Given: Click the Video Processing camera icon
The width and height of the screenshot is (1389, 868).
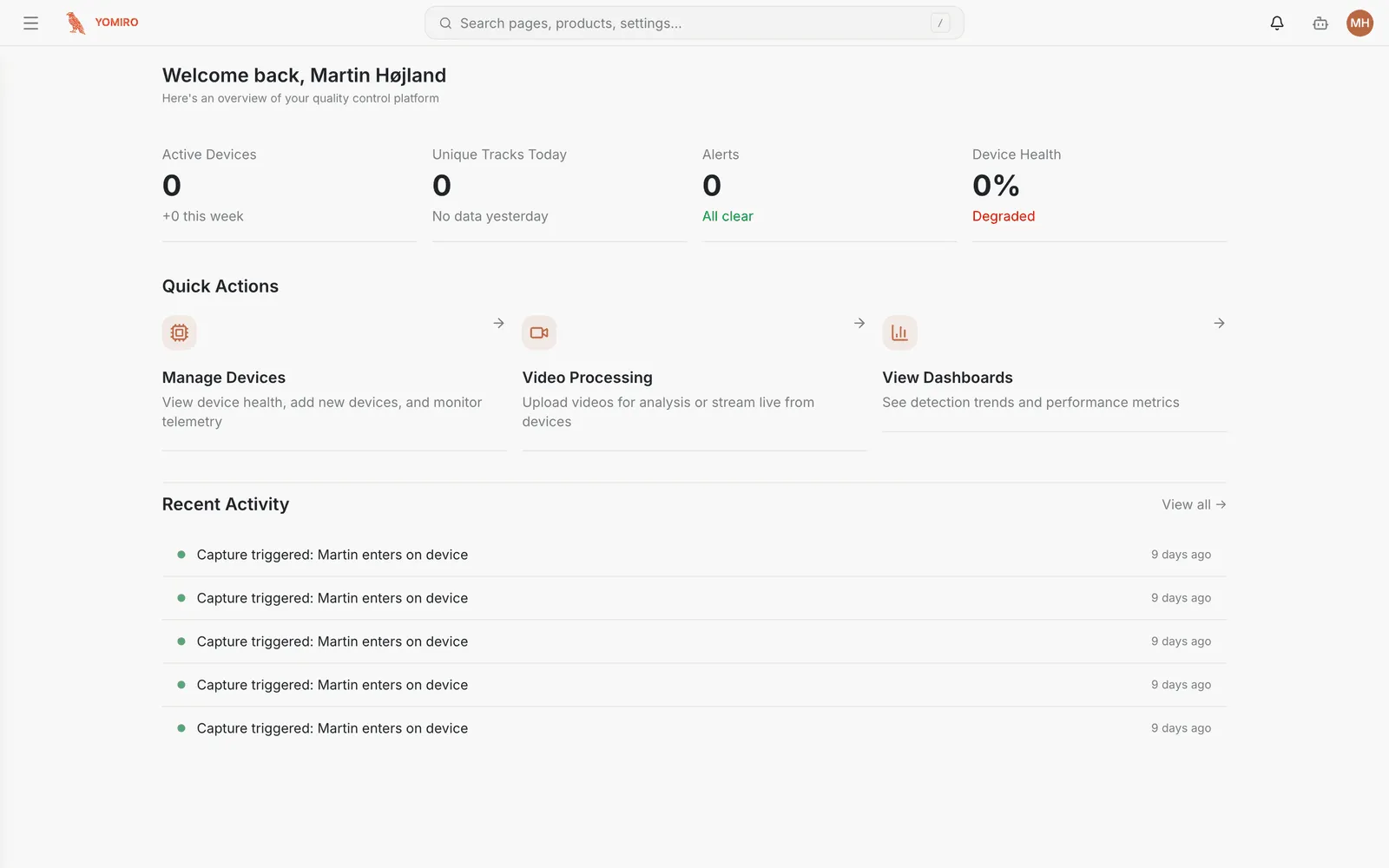Looking at the screenshot, I should [x=539, y=332].
